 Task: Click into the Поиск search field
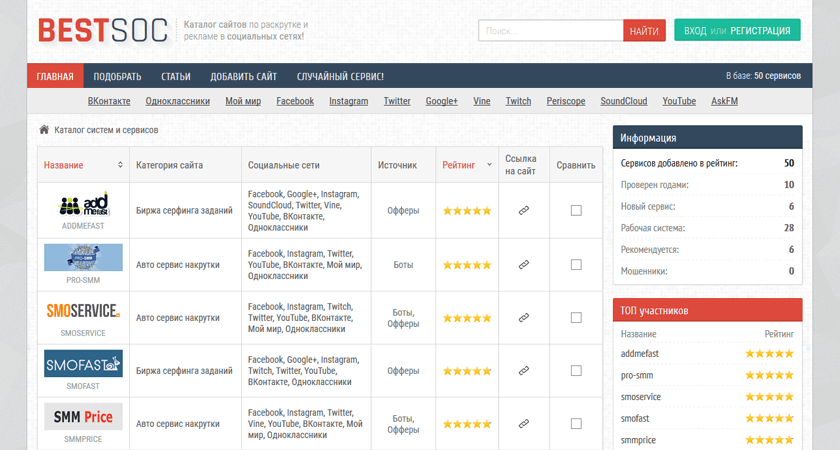point(551,31)
